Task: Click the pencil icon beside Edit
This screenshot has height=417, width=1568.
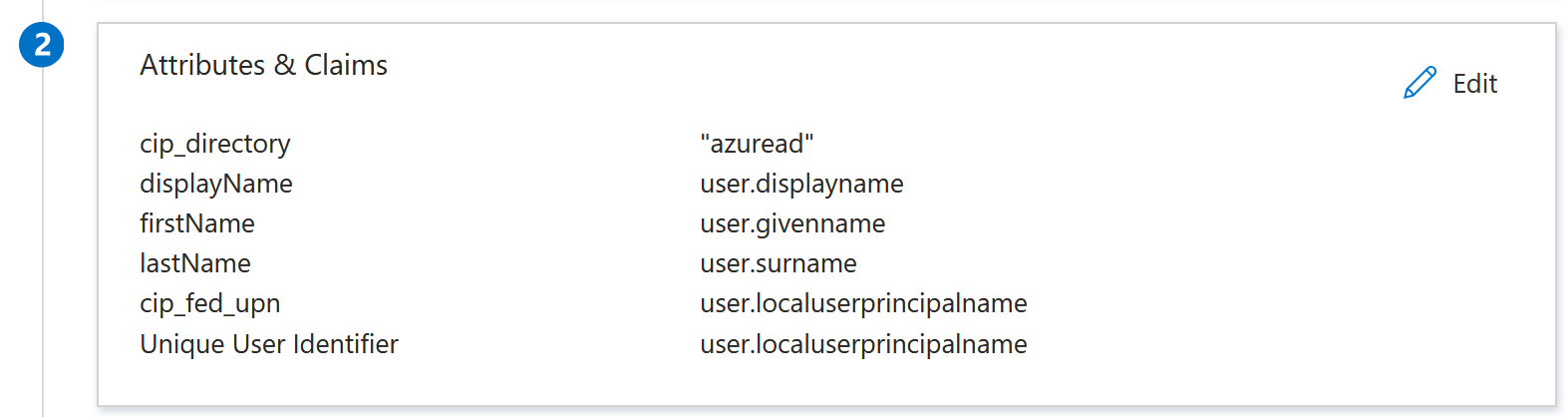Action: 1419,83
